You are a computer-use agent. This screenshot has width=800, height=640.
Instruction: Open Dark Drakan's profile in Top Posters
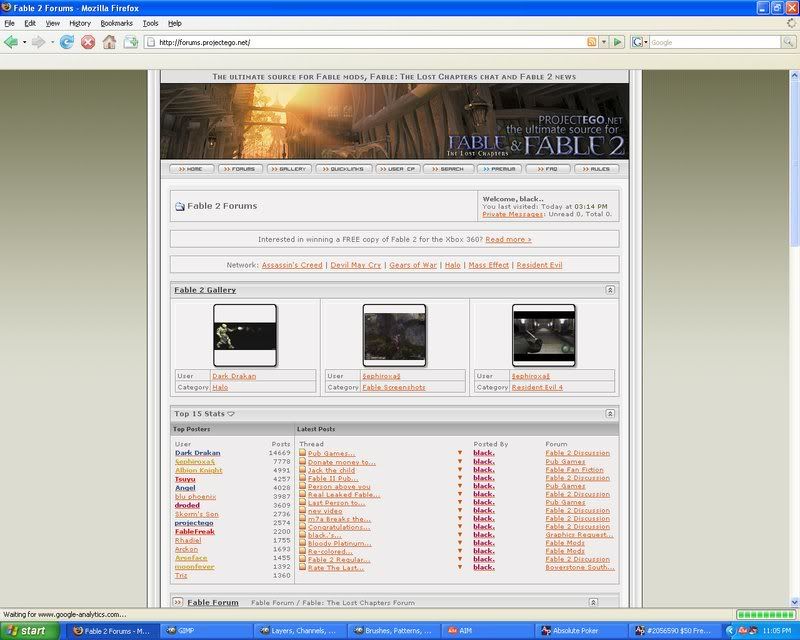(x=197, y=453)
